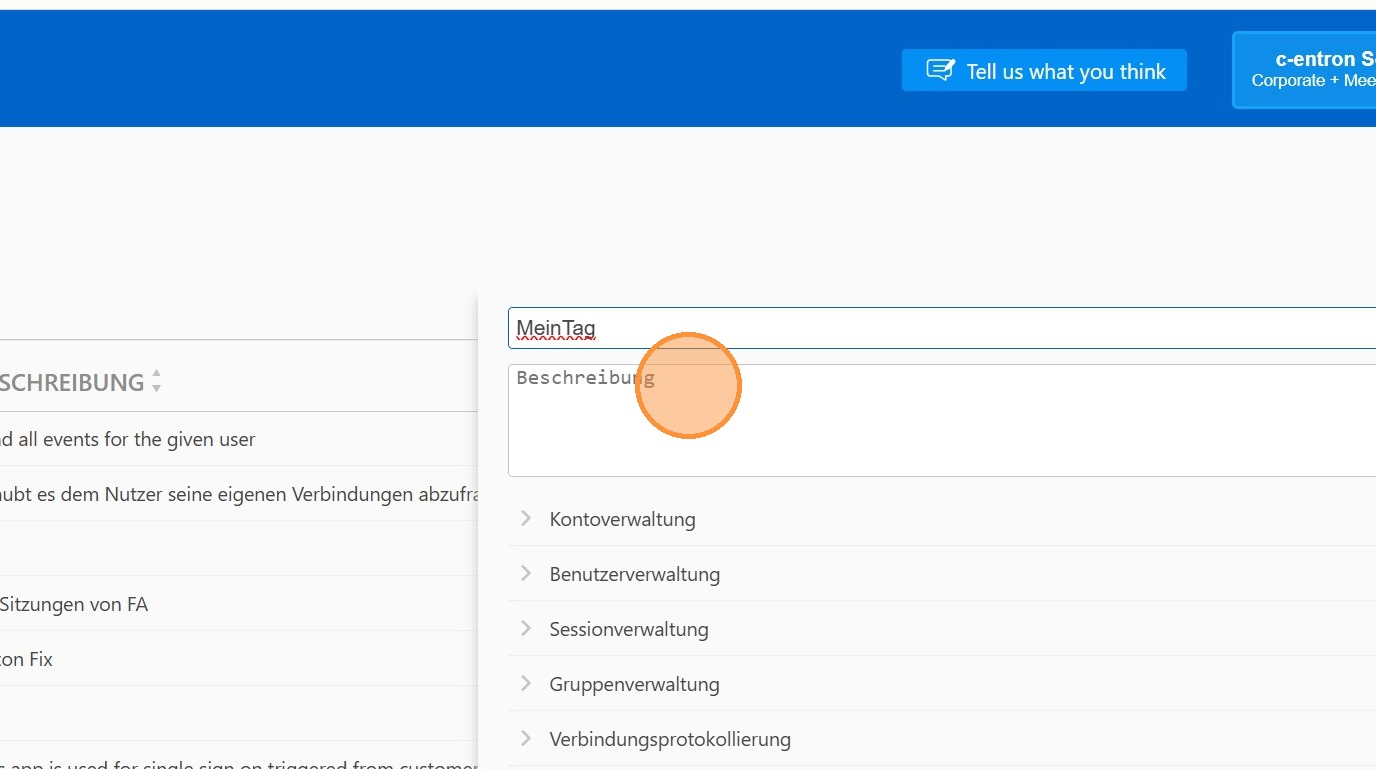Select the Gruppenverwaltung section label
Image resolution: width=1376 pixels, height=769 pixels.
tap(634, 684)
